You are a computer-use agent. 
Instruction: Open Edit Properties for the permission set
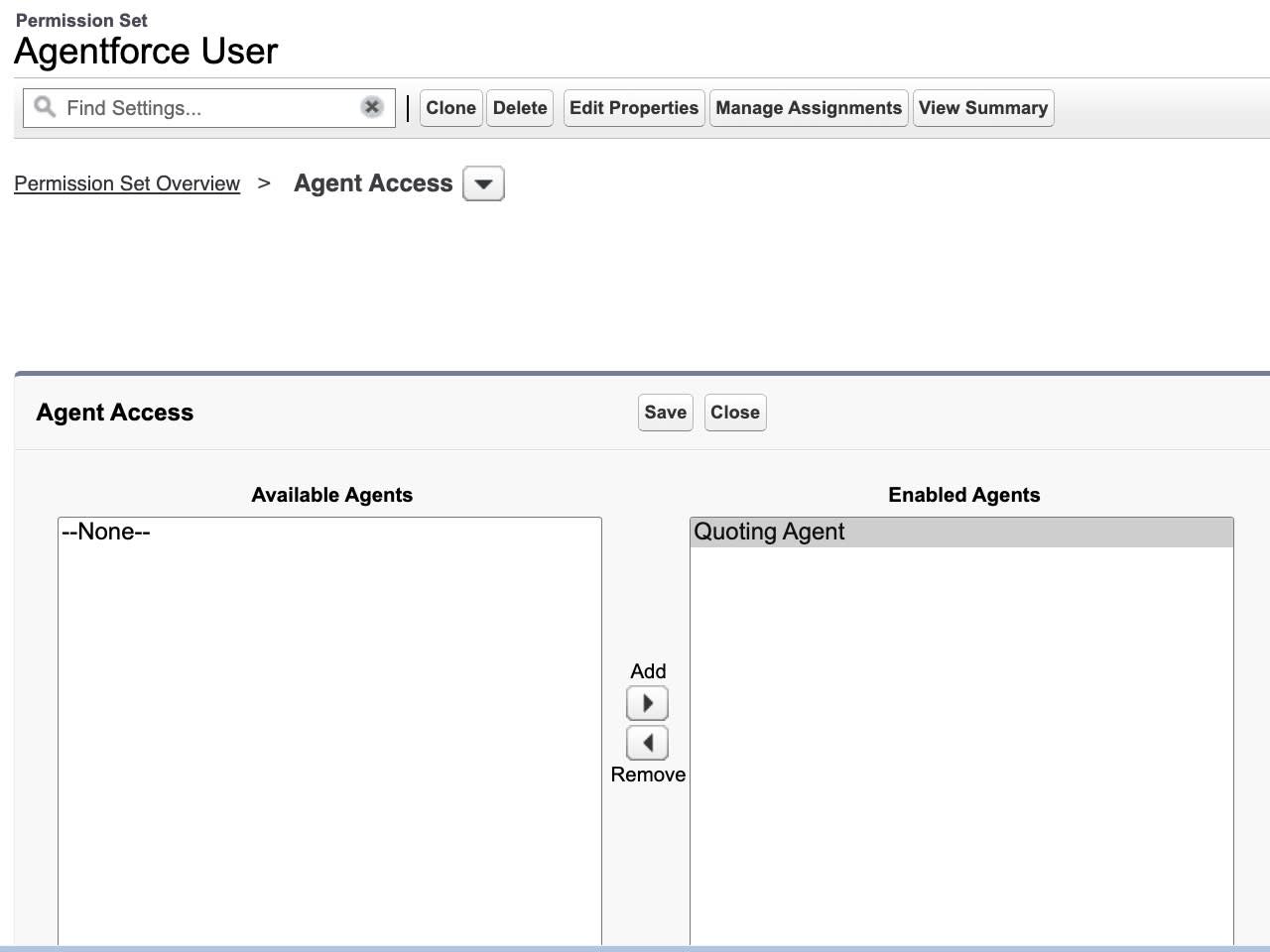point(633,107)
